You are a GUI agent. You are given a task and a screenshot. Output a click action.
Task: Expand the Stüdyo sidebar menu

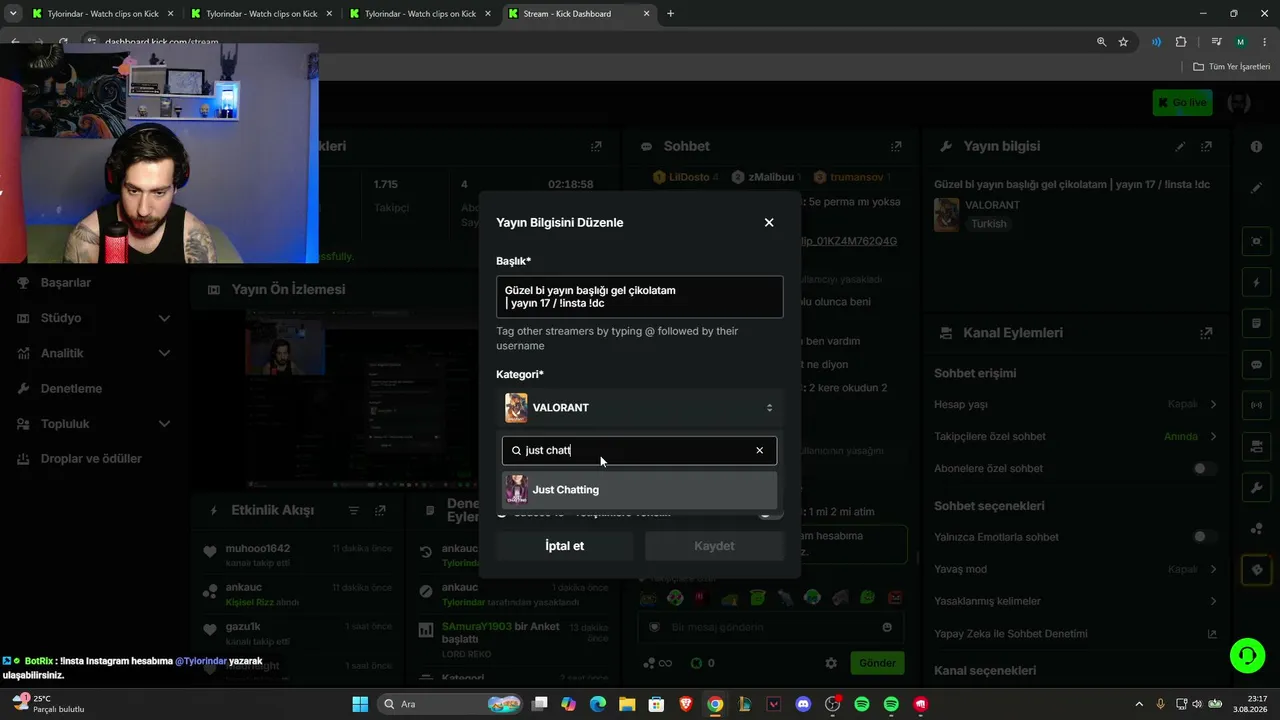[x=93, y=318]
